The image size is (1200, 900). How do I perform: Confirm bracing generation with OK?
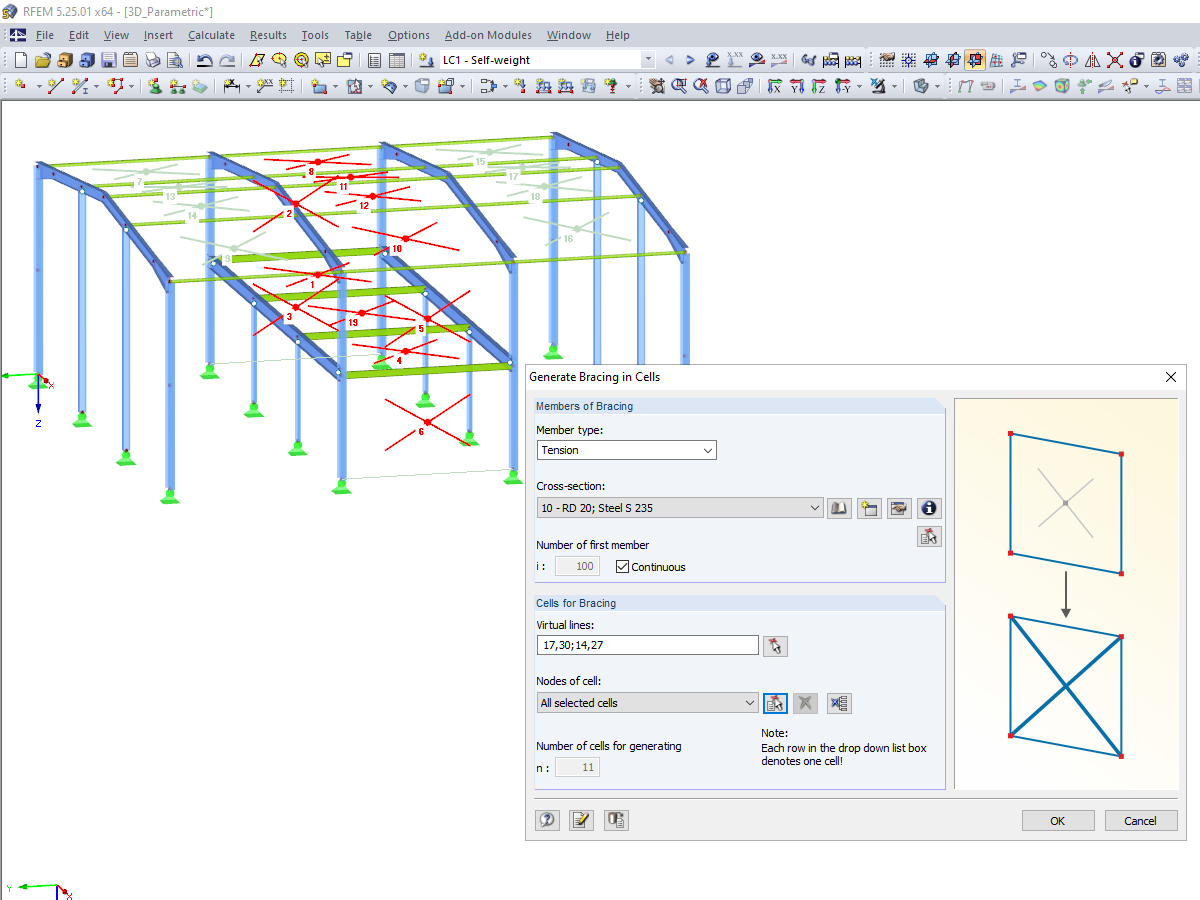pos(1057,820)
